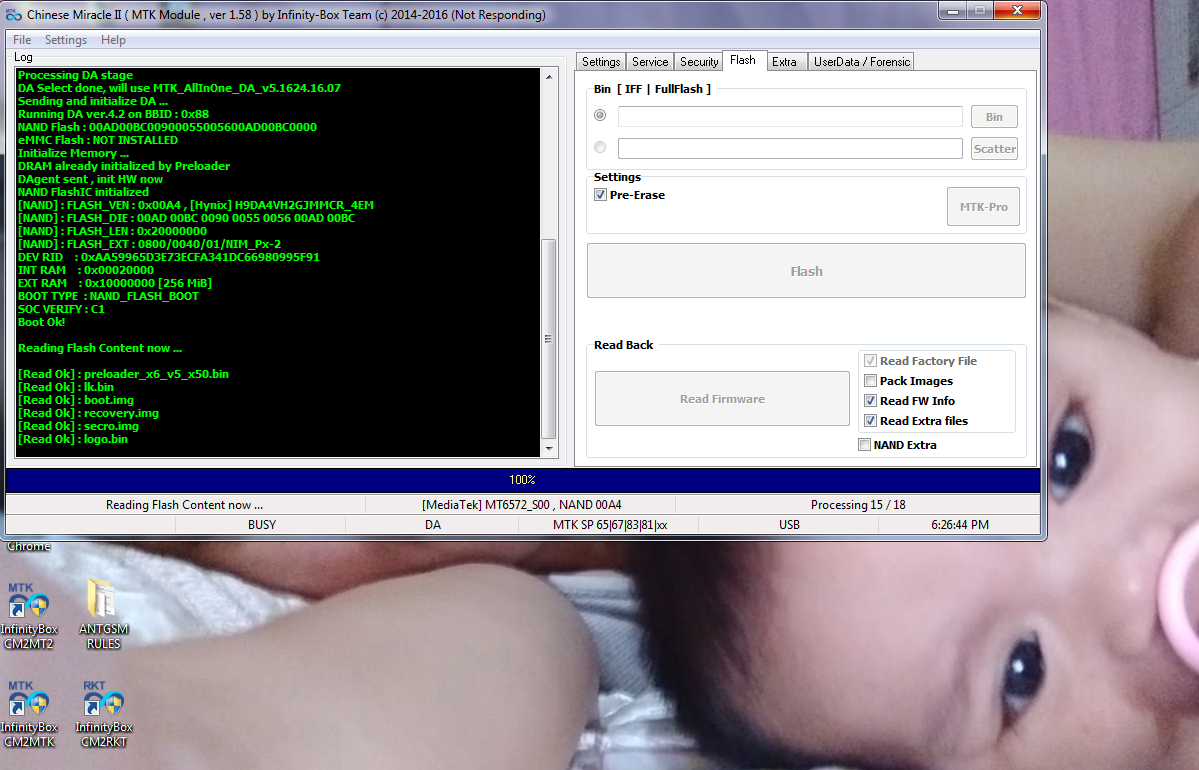
Task: Toggle the Pre-Erase checkbox
Action: coord(600,195)
